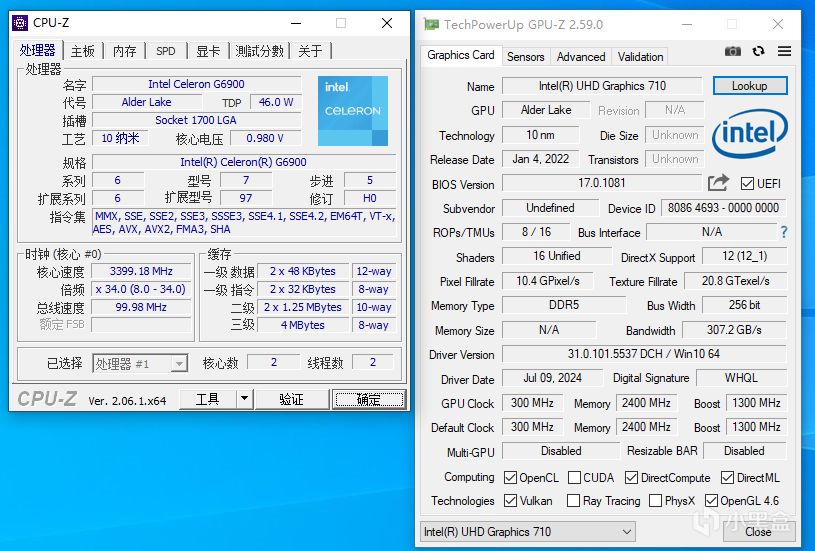Click the GPU-Z title bar app icon
The image size is (815, 551).
[431, 24]
